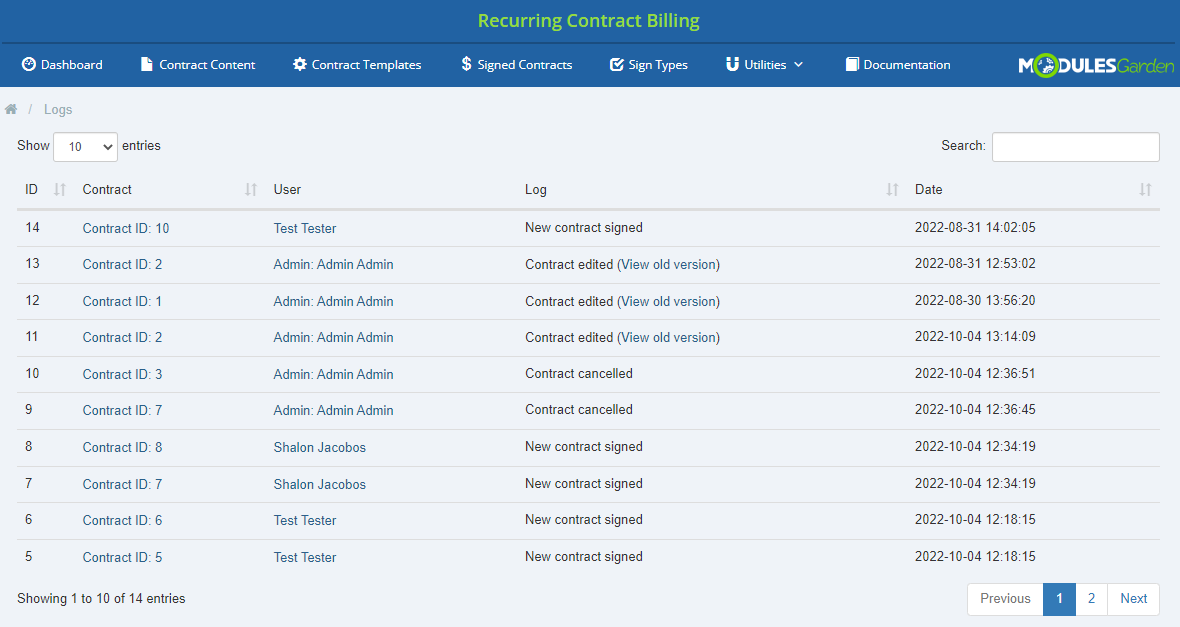Viewport: 1180px width, 627px height.
Task: Go to Contract Templates
Action: [x=357, y=65]
